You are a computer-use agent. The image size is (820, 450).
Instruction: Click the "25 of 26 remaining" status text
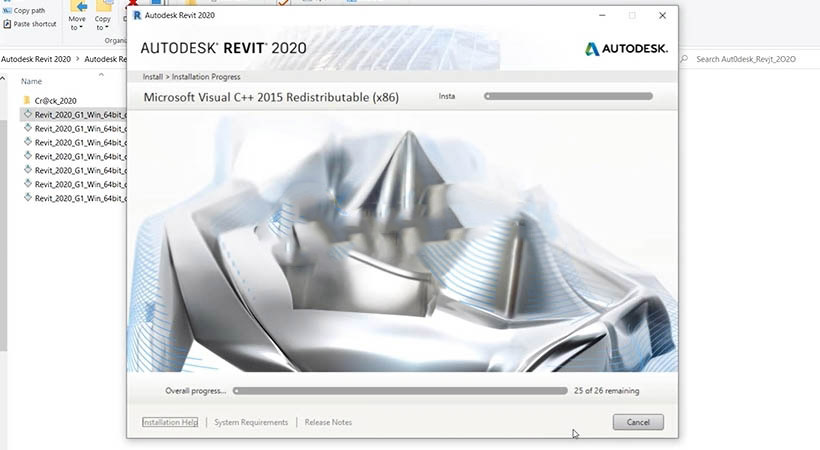coord(607,391)
